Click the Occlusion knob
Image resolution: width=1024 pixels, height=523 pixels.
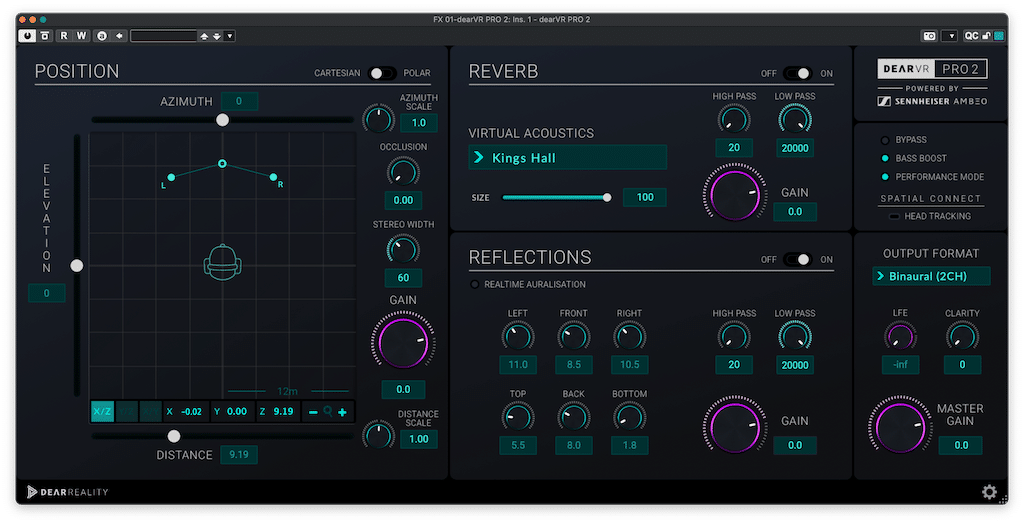pos(403,172)
